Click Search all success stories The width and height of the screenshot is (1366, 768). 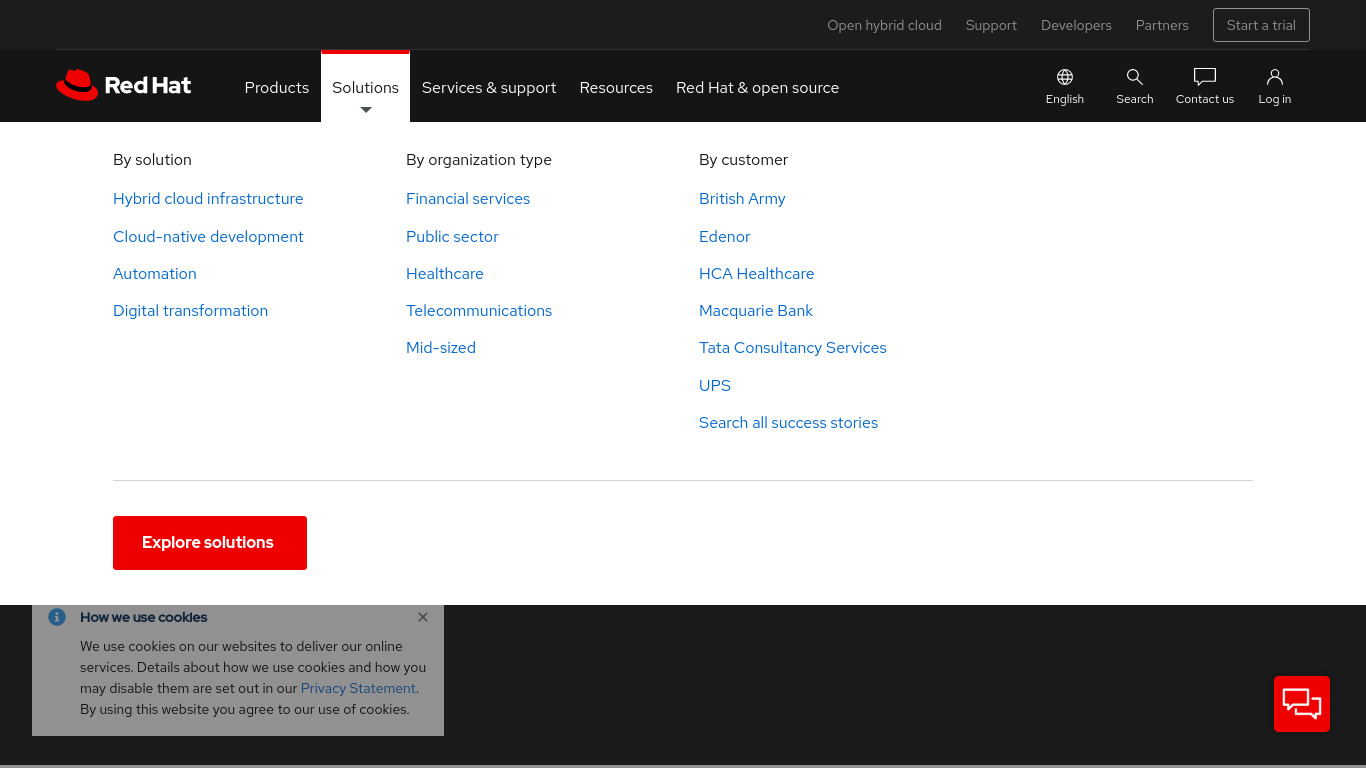click(789, 423)
